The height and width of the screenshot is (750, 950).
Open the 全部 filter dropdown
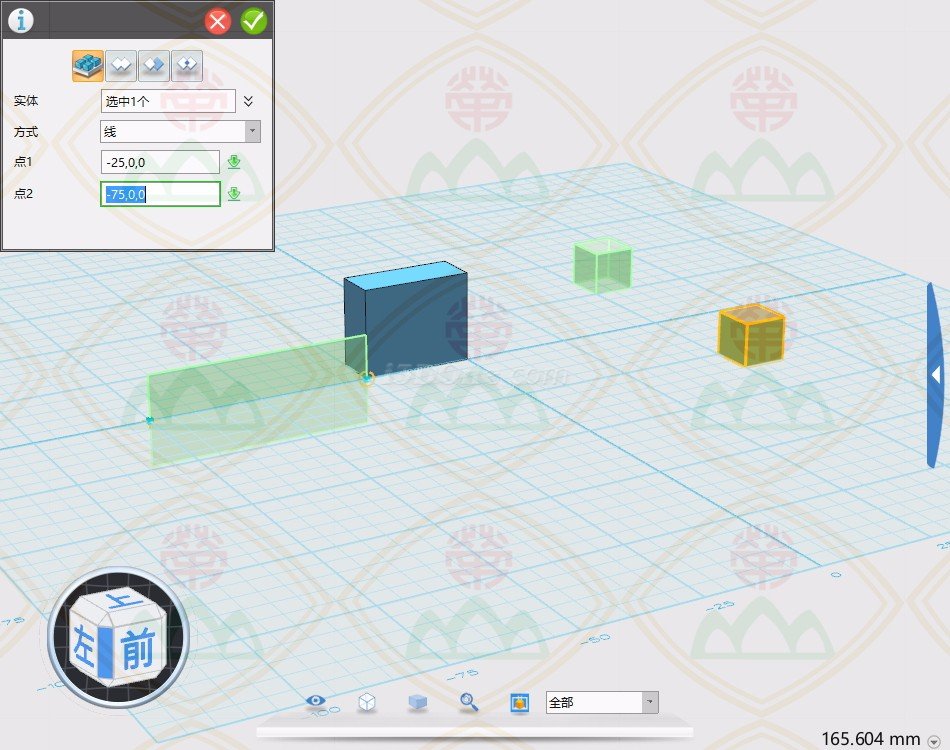click(x=602, y=702)
